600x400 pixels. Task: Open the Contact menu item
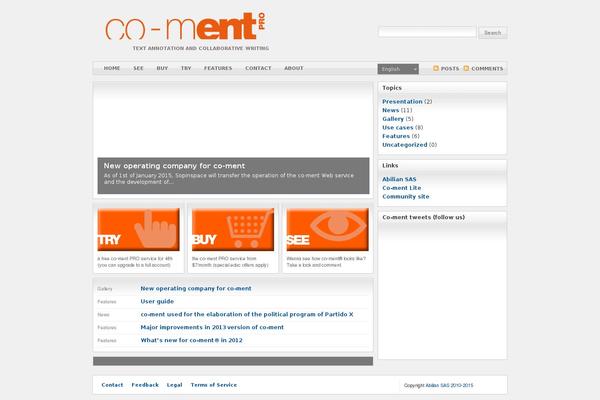click(x=258, y=68)
